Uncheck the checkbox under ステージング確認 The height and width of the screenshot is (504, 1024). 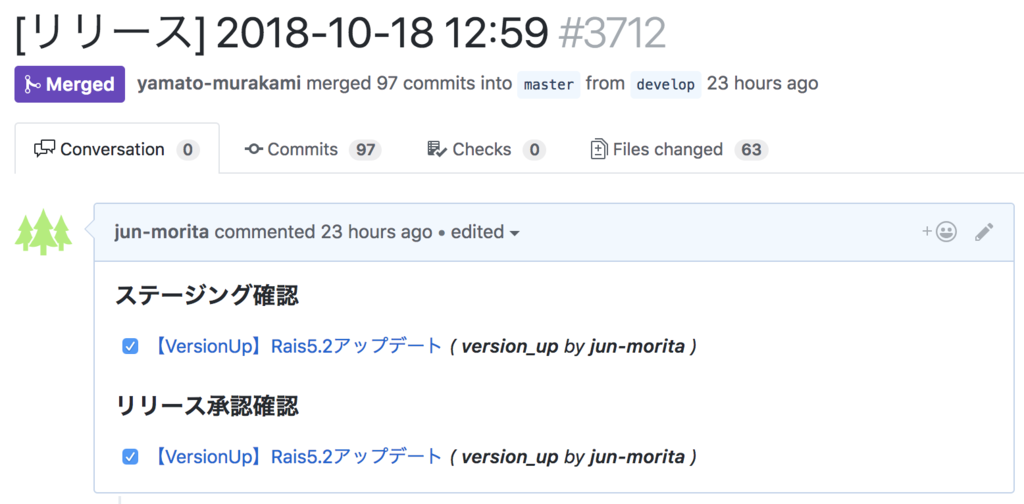click(x=130, y=347)
